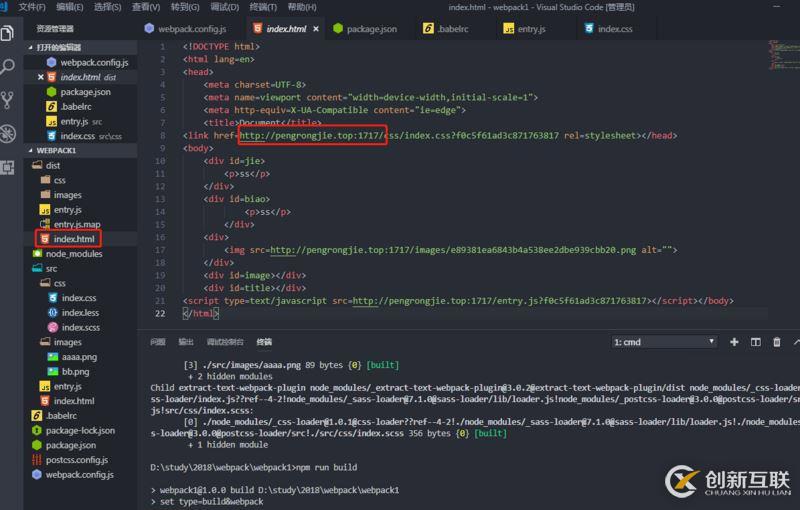Place cursor on line 22 closing html tag
Viewport: 800px width, 510px height.
coord(201,314)
